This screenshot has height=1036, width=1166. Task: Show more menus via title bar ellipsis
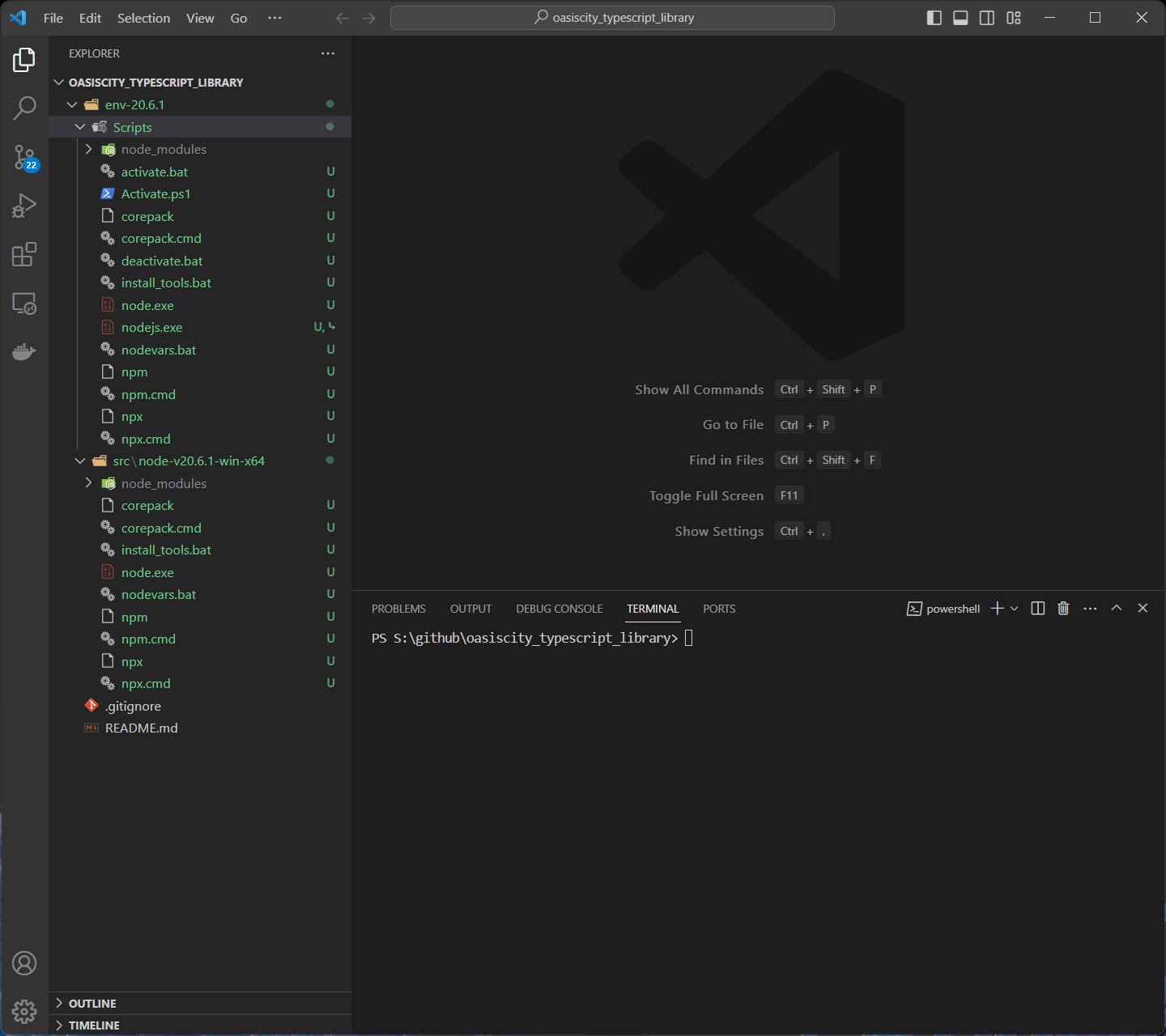pyautogui.click(x=275, y=18)
